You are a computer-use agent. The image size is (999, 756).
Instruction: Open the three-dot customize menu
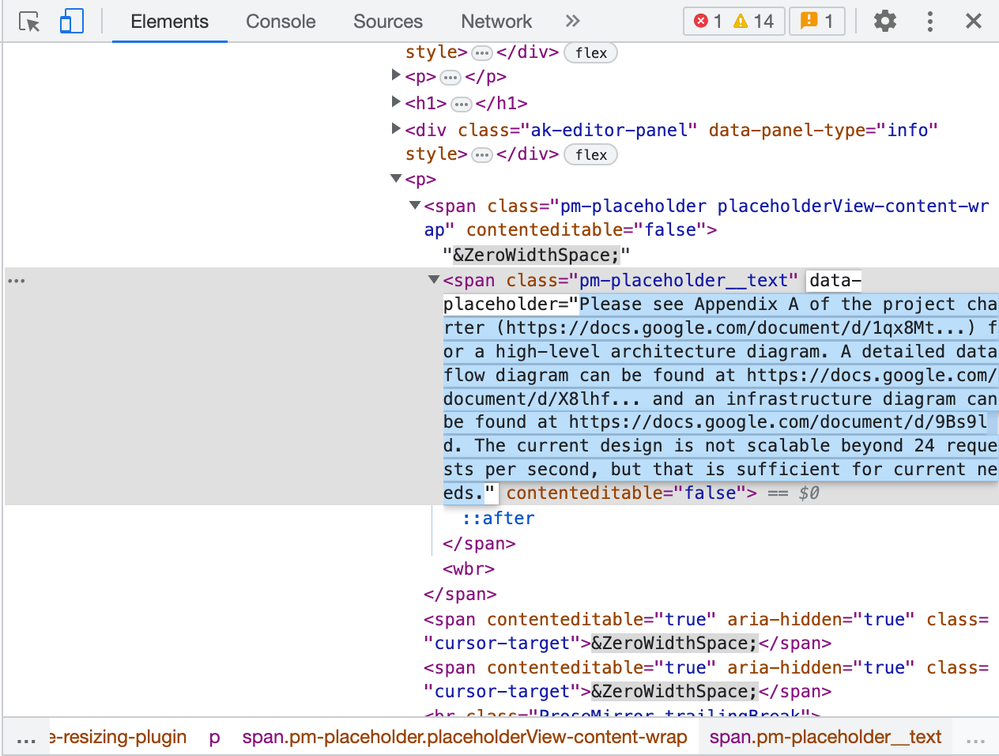click(x=930, y=22)
